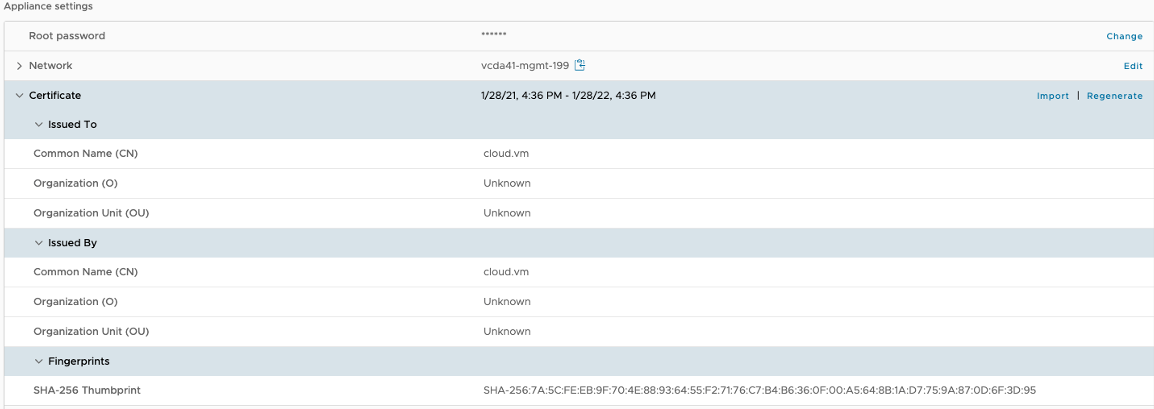Click the Appliance settings heading
Image resolution: width=1154 pixels, height=409 pixels.
(x=48, y=6)
